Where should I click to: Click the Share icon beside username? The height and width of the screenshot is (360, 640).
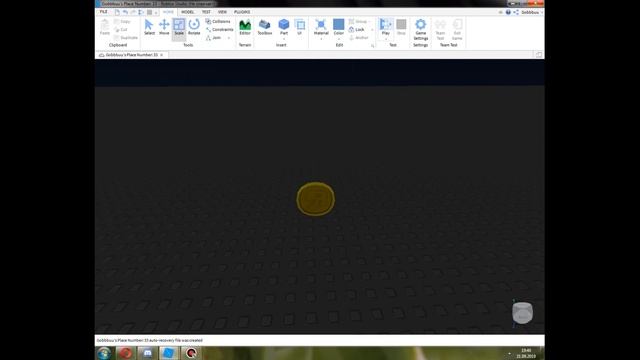(x=516, y=12)
